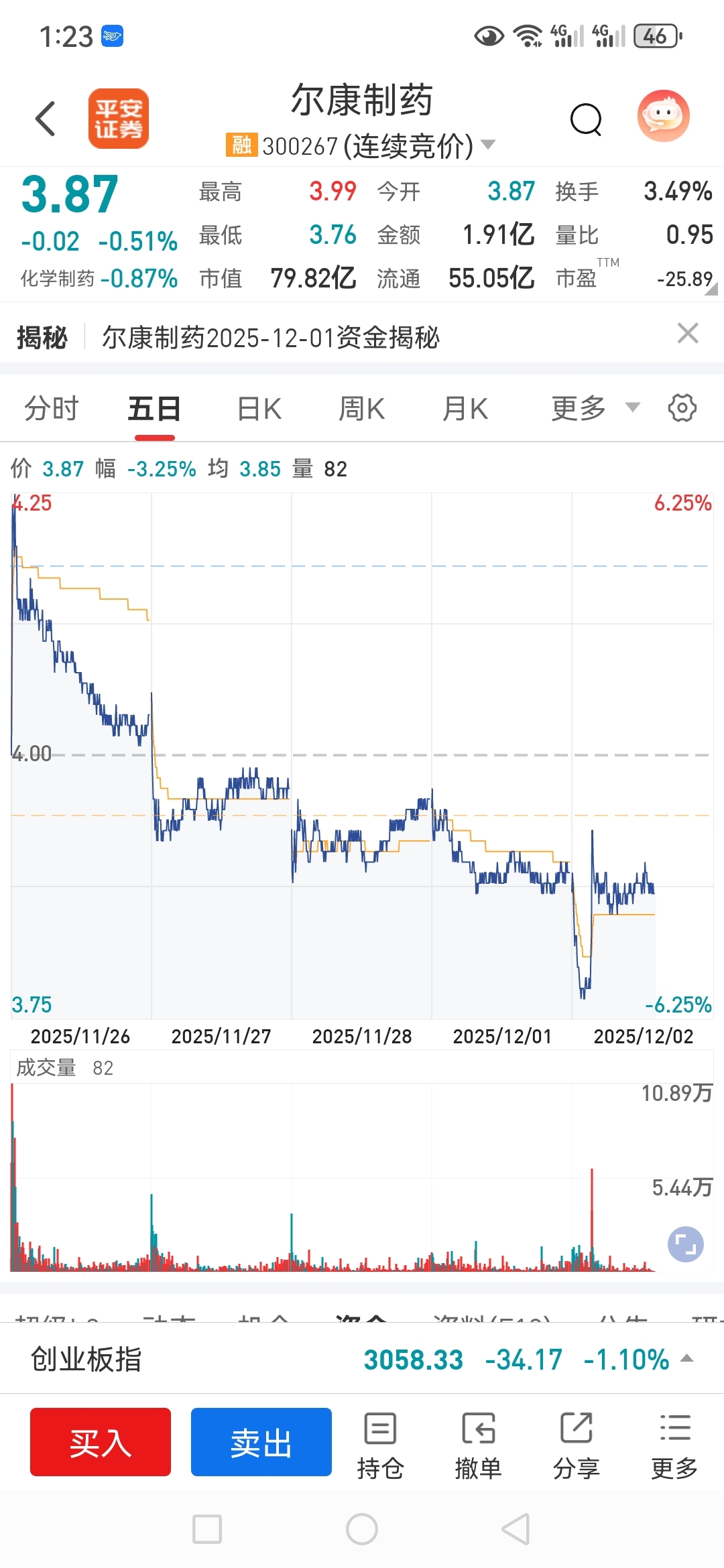Image resolution: width=724 pixels, height=1568 pixels.
Task: Switch to the 日K tab
Action: pos(259,408)
